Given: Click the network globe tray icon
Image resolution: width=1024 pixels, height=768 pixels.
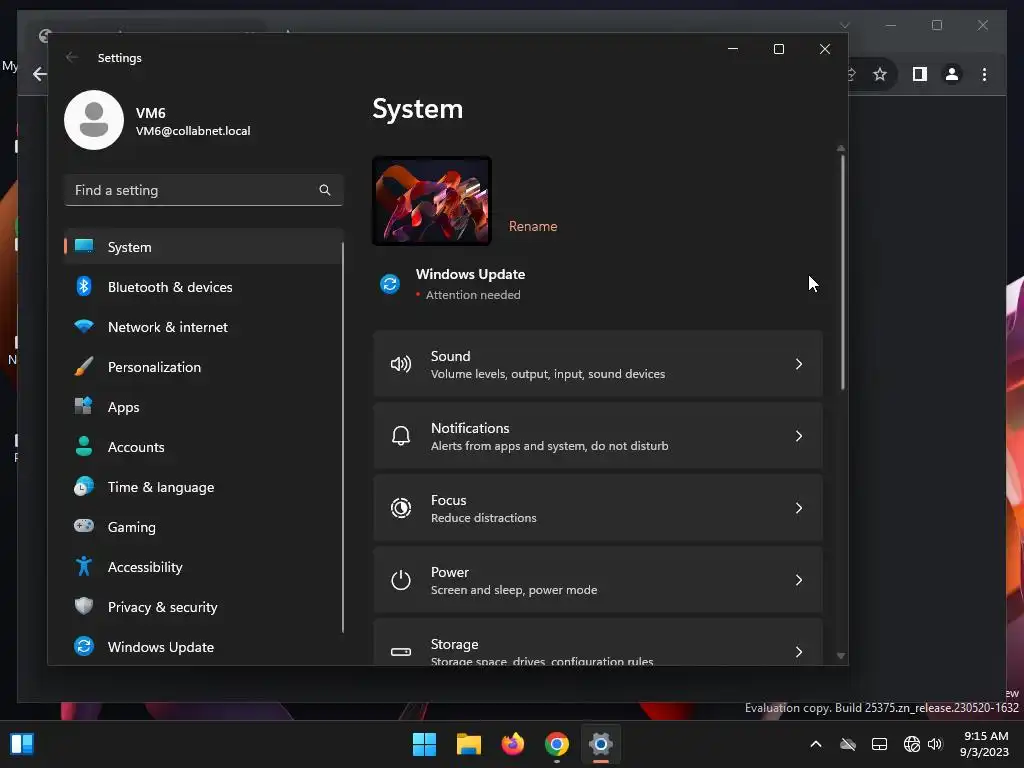Looking at the screenshot, I should point(912,744).
